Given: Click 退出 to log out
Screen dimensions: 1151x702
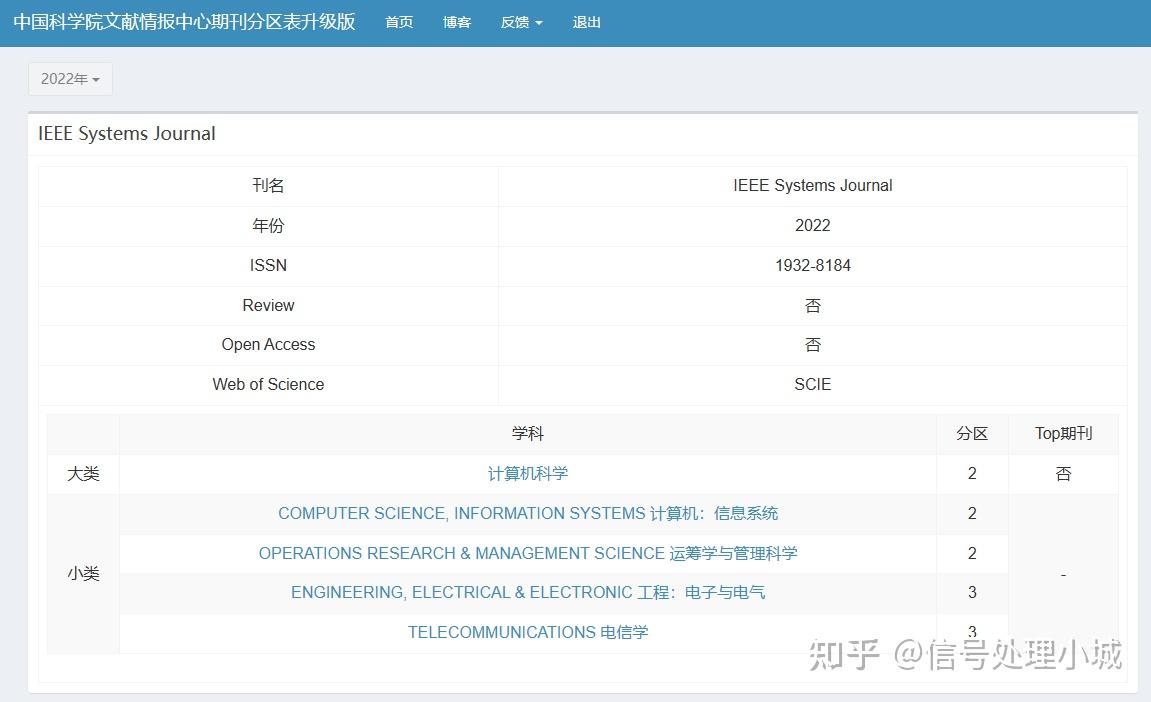Looking at the screenshot, I should pos(587,22).
